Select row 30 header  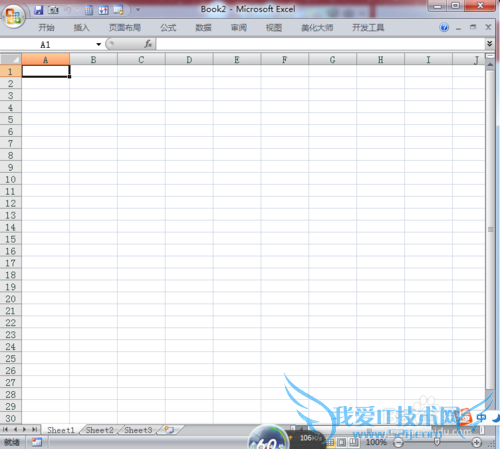11,418
